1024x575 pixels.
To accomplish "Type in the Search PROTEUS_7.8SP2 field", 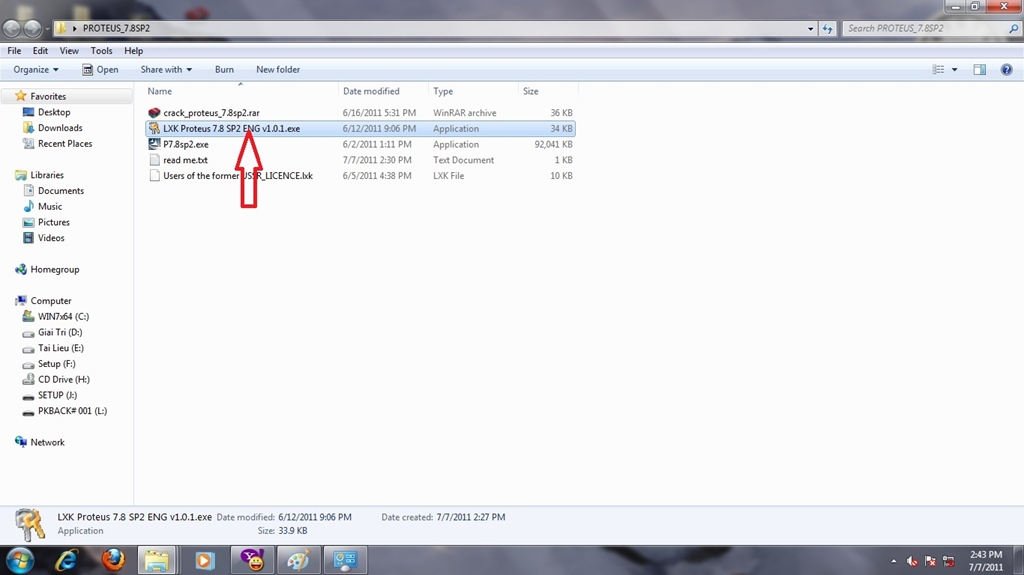I will (x=920, y=28).
